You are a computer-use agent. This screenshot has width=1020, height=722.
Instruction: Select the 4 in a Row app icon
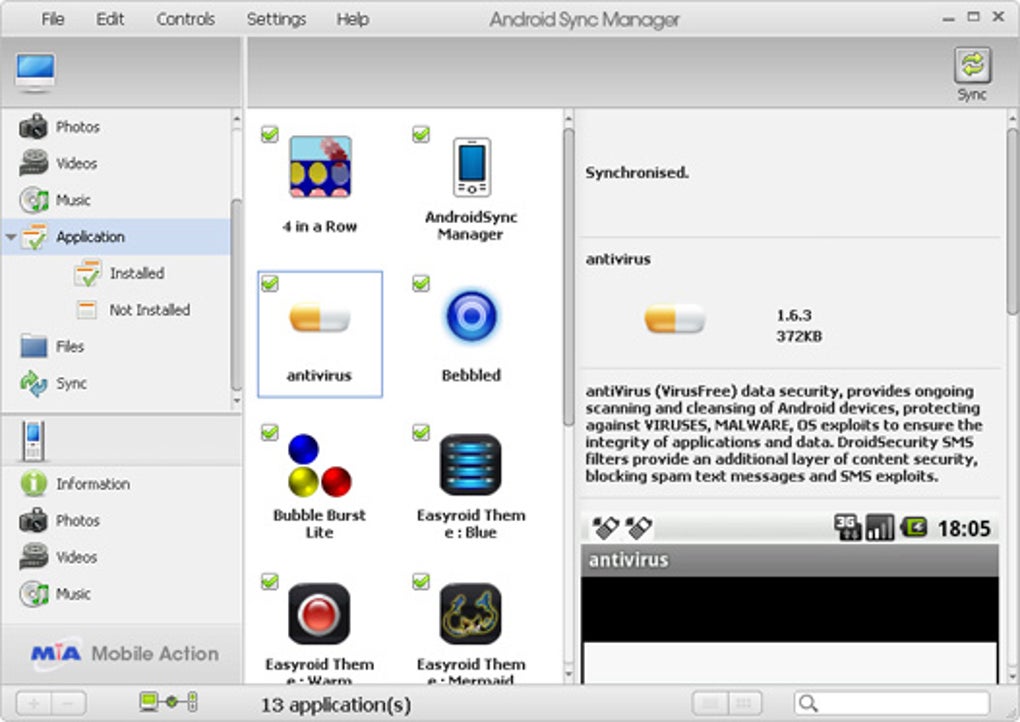click(320, 167)
